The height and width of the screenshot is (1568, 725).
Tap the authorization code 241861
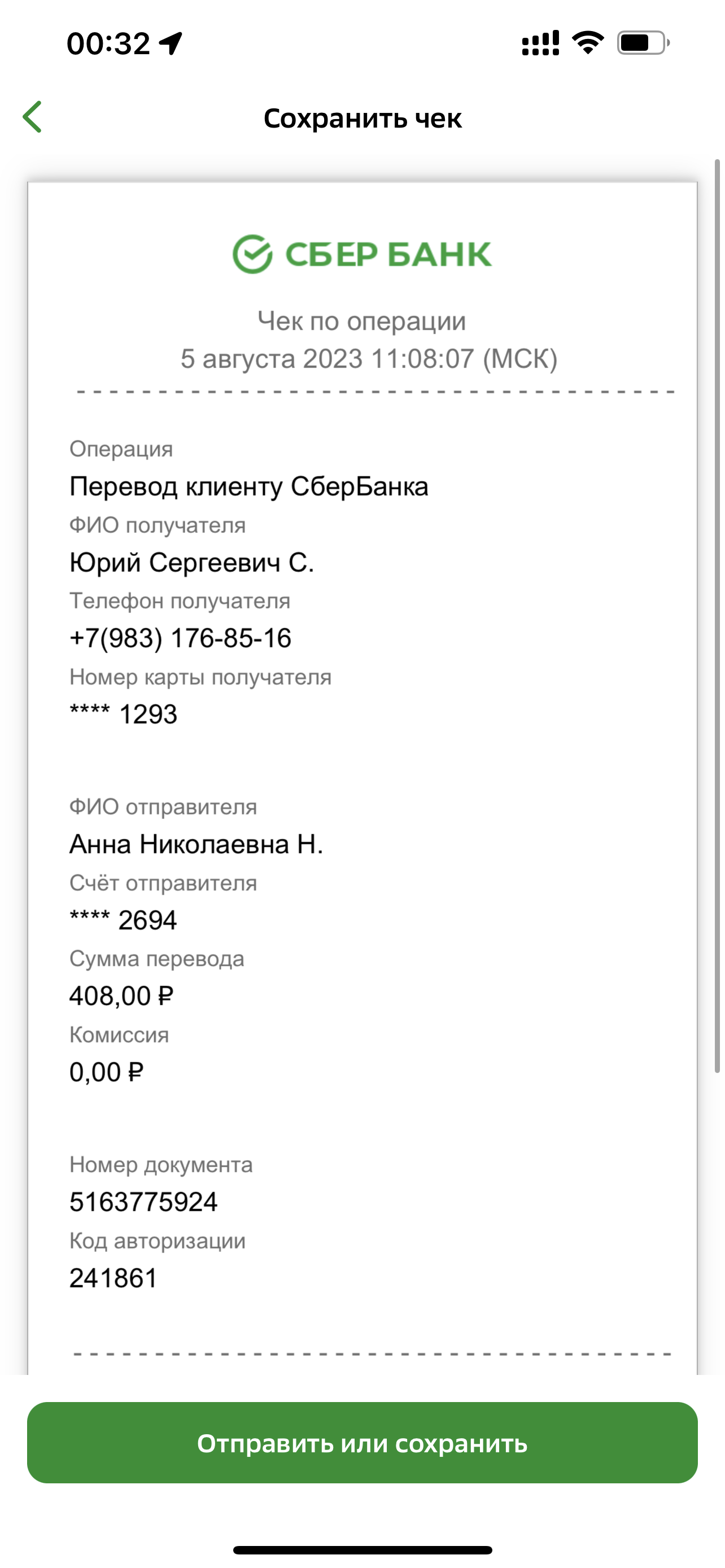coord(113,1278)
